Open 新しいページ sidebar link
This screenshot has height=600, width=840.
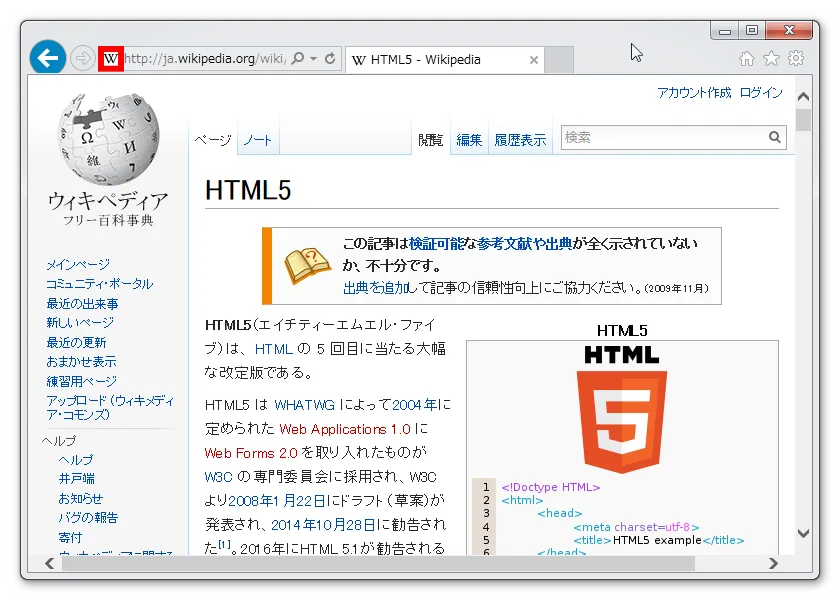80,322
